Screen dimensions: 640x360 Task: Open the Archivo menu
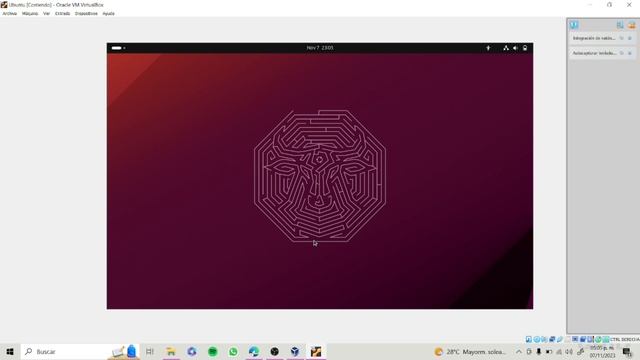click(x=9, y=13)
